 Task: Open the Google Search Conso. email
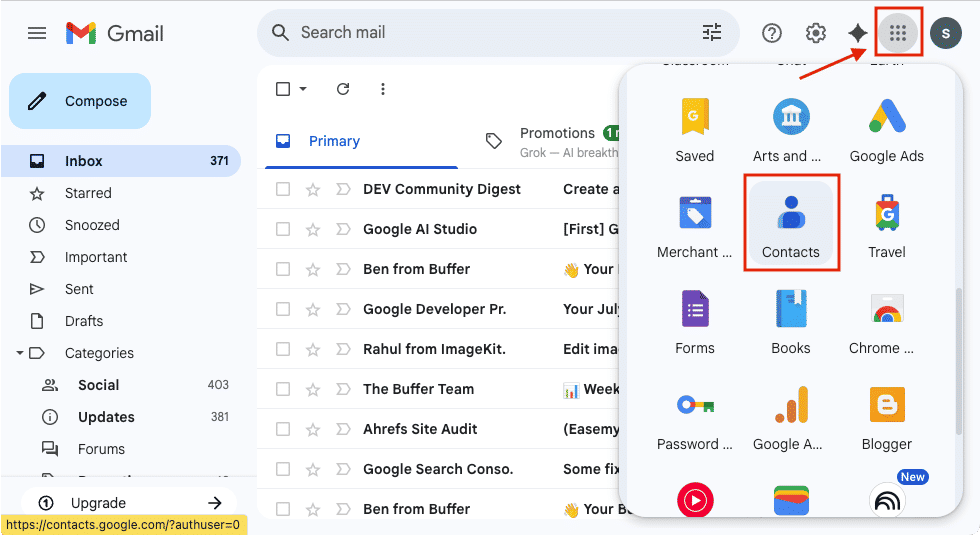438,469
